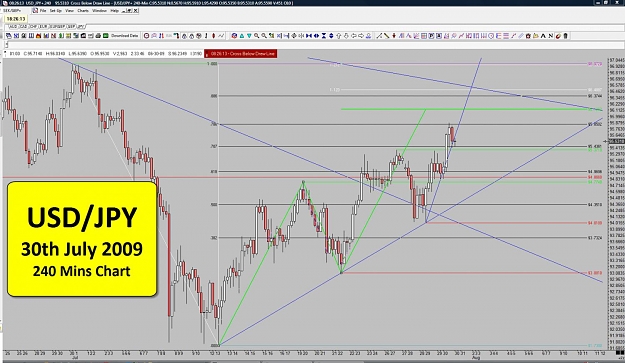Click the outlined down arrow scroll icon
Image resolution: width=625 pixels, height=363 pixels.
346,36
